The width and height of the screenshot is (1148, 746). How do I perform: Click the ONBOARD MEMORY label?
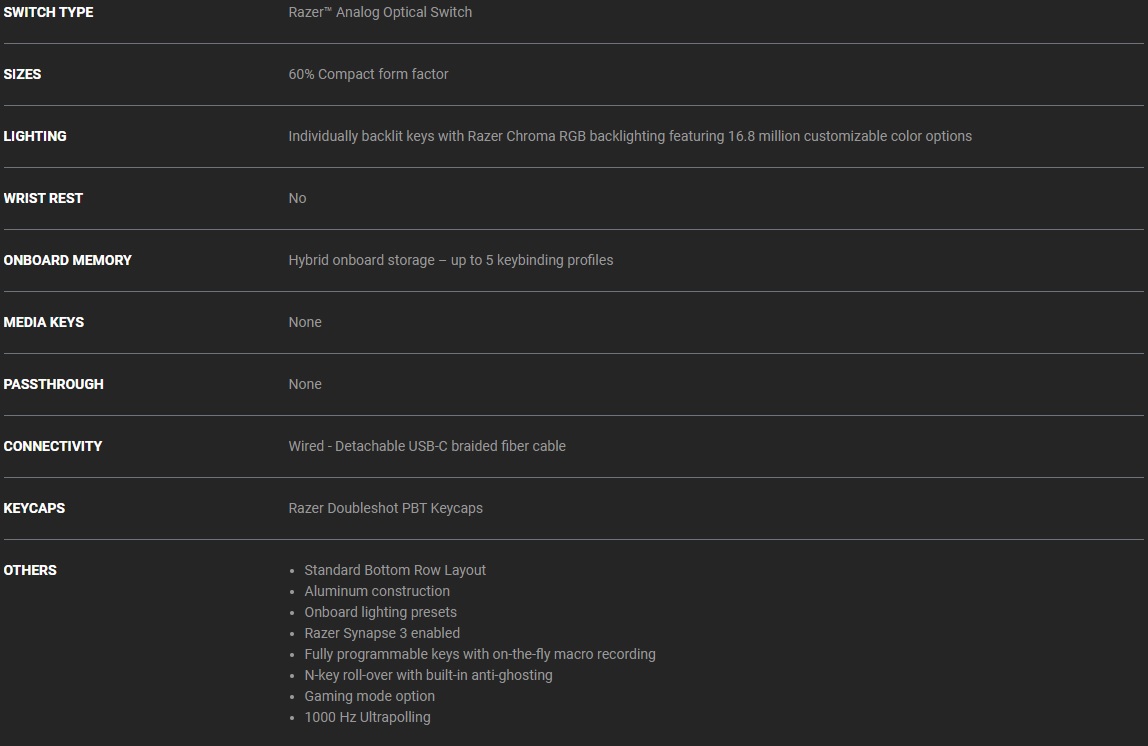tap(67, 260)
